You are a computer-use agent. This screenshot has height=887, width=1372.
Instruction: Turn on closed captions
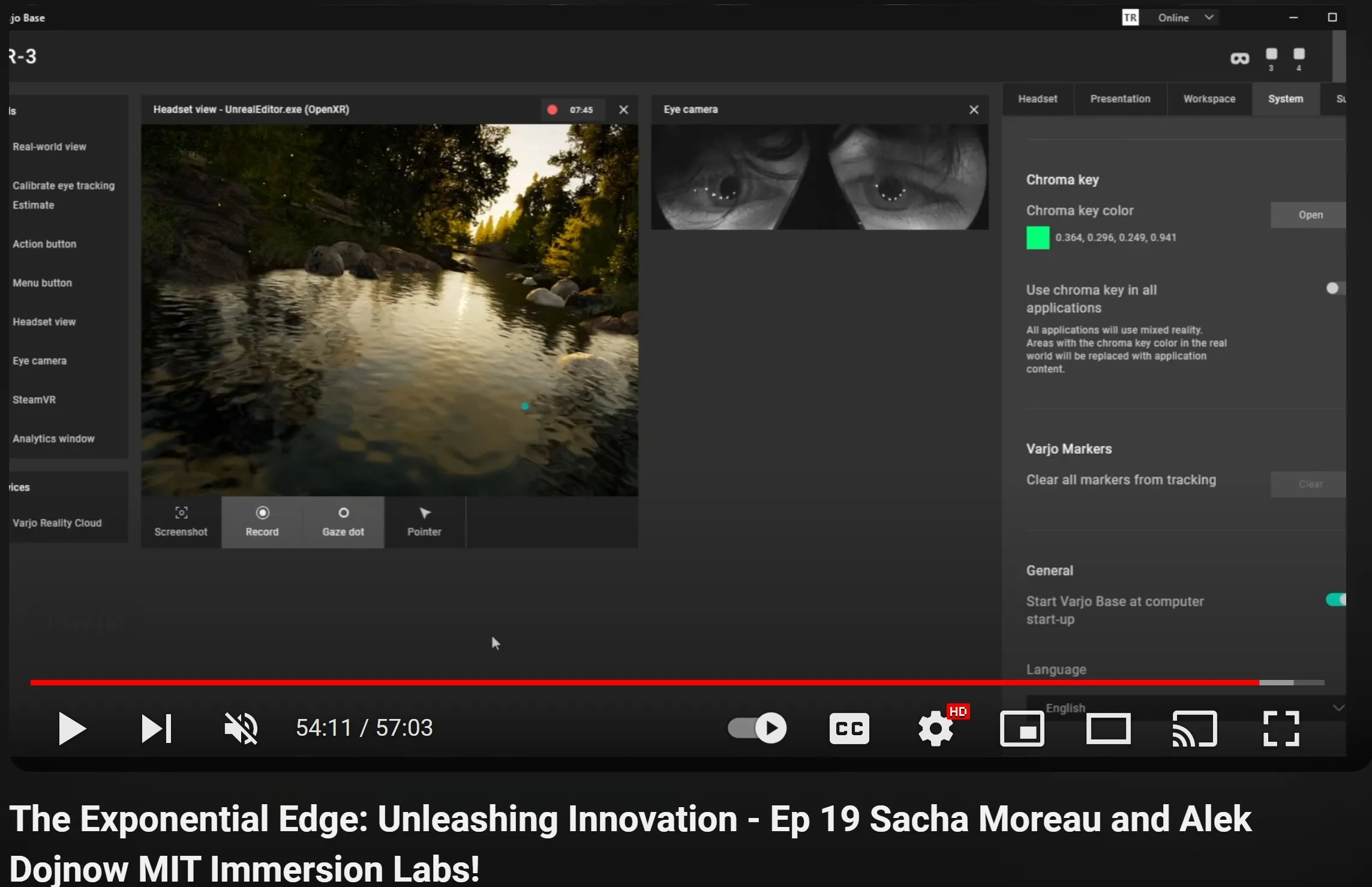point(849,729)
